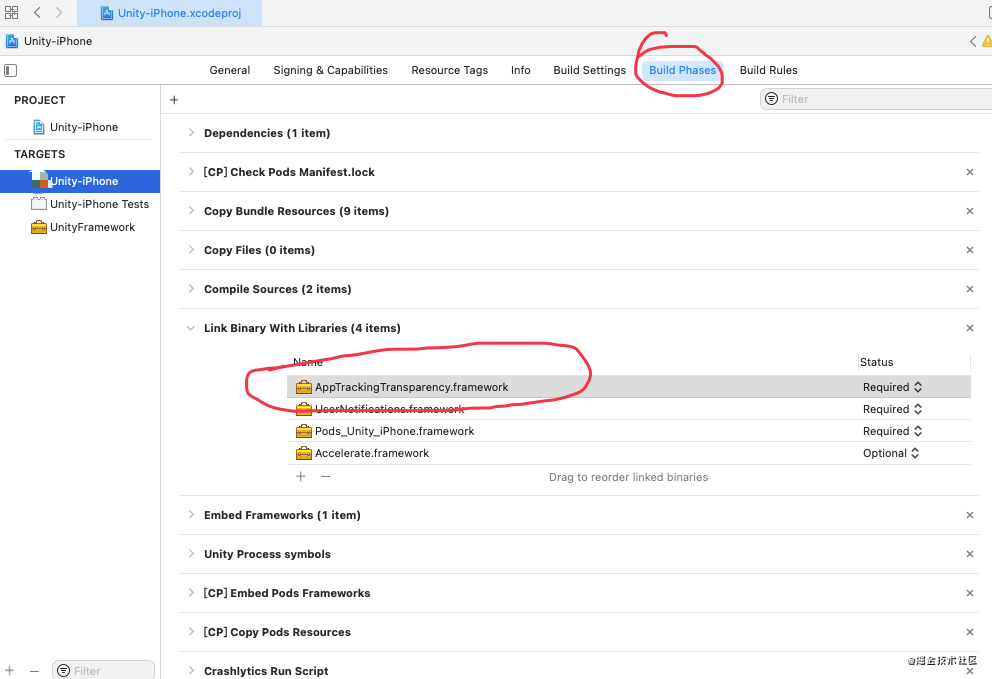Click the Unity-iPhone.xcodeproj document tab icon
Viewport: 992px width, 679px height.
107,14
